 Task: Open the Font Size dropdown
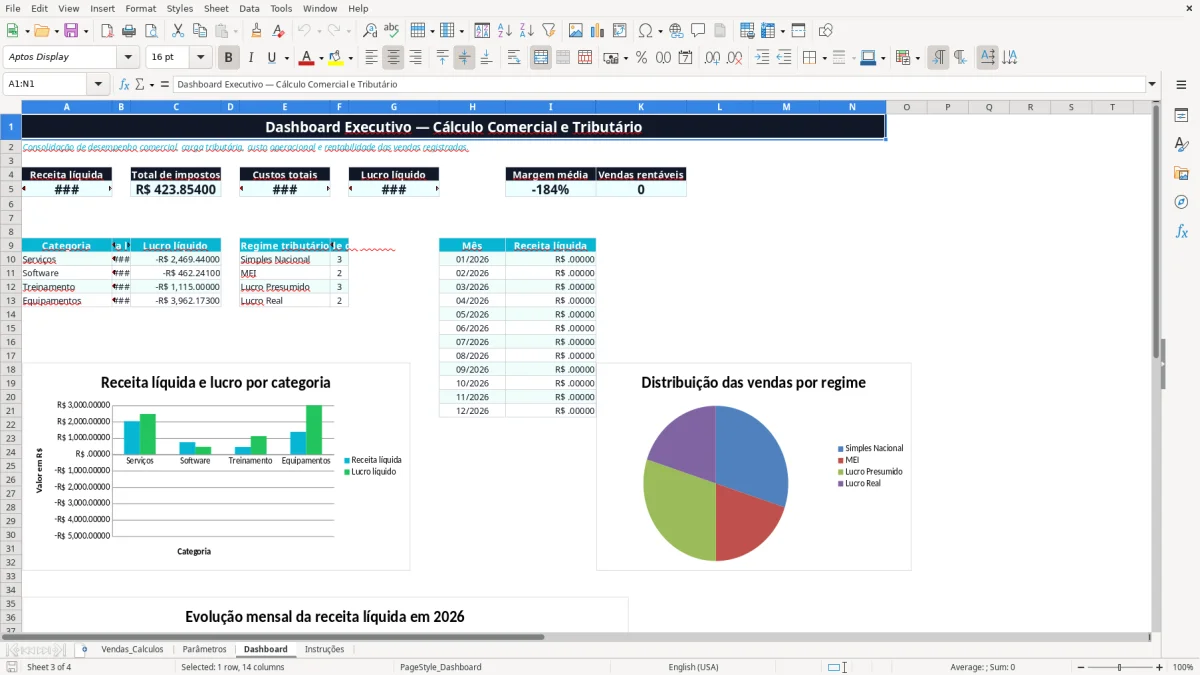pyautogui.click(x=200, y=58)
